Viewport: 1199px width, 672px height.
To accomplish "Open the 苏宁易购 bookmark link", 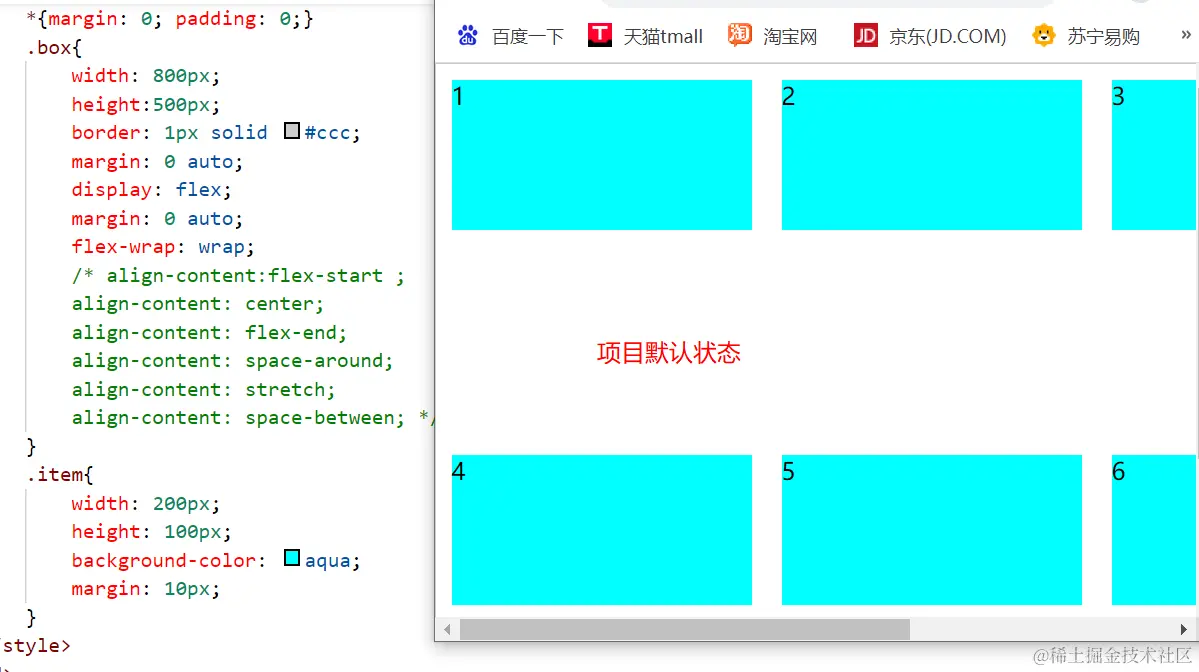I will tap(1103, 36).
